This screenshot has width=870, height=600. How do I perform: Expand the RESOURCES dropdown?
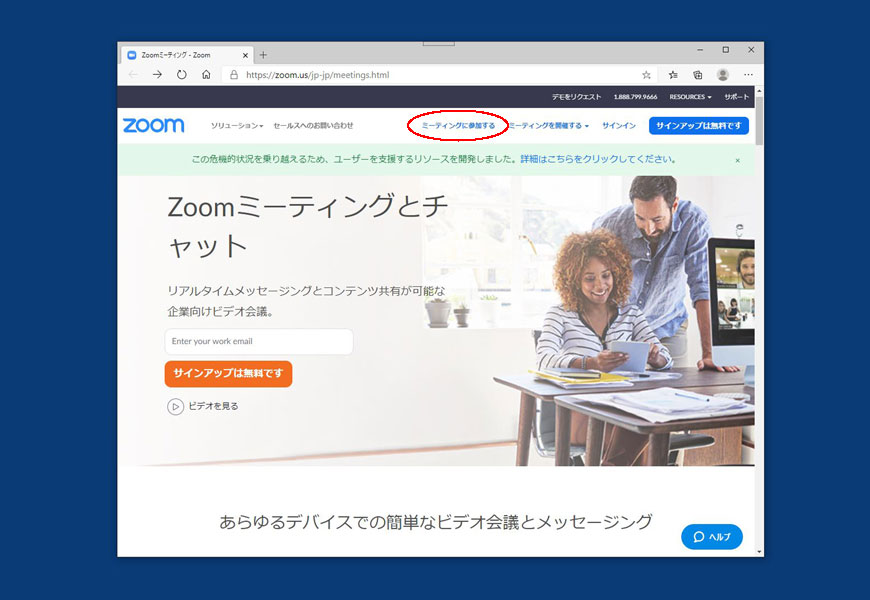pyautogui.click(x=690, y=97)
